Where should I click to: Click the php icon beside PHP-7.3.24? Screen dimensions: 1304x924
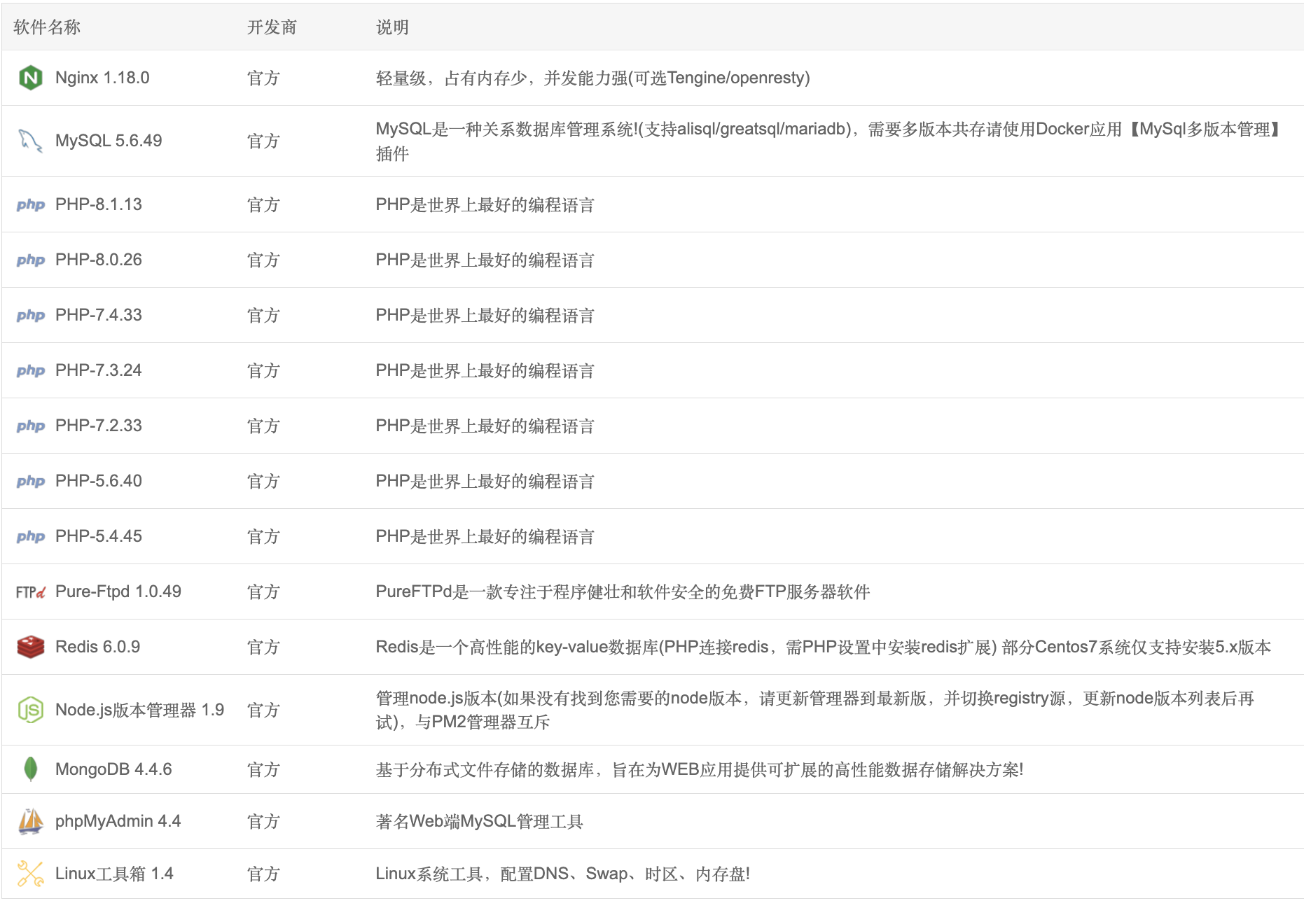tap(30, 370)
